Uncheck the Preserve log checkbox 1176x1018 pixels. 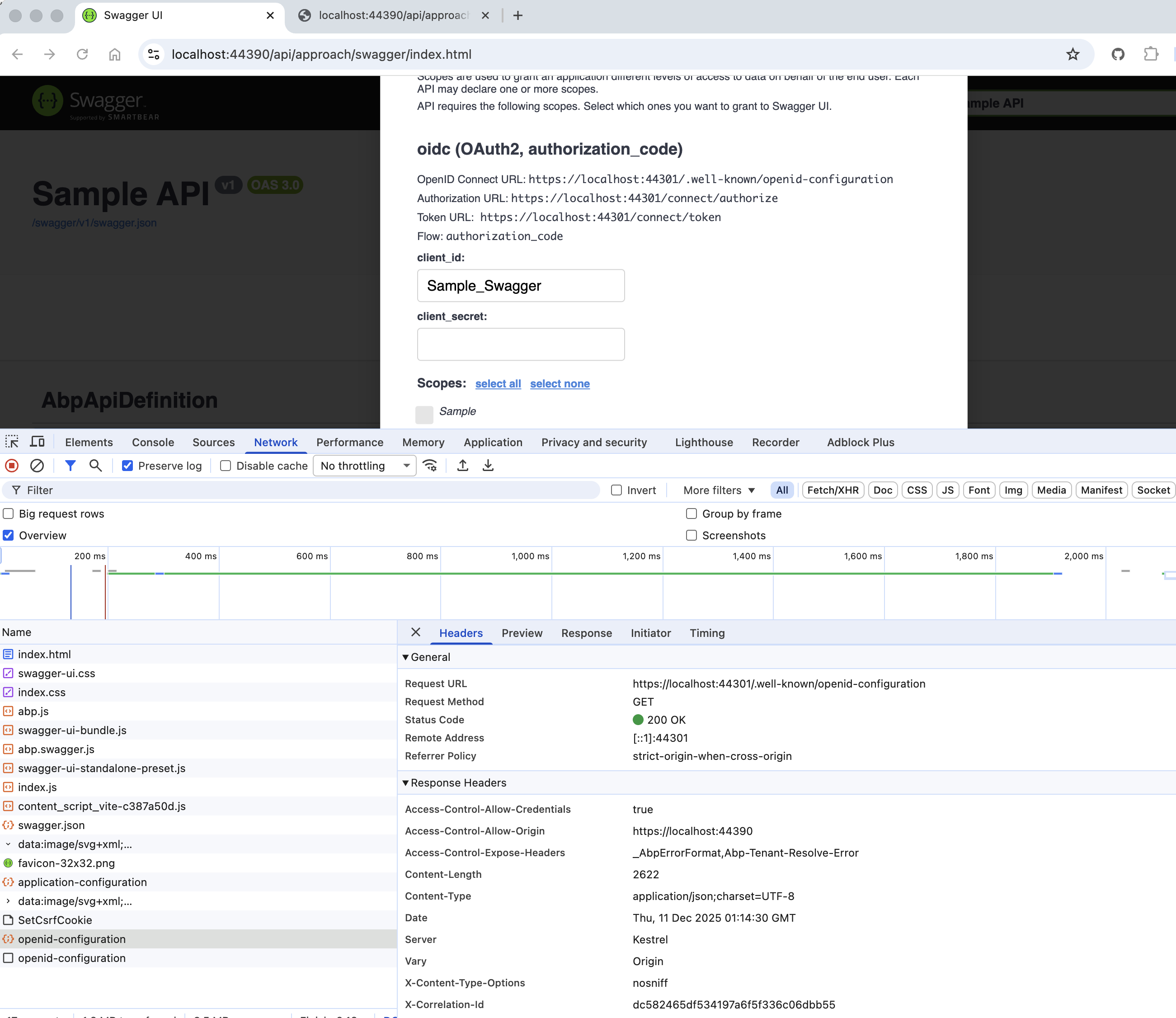pyautogui.click(x=128, y=466)
